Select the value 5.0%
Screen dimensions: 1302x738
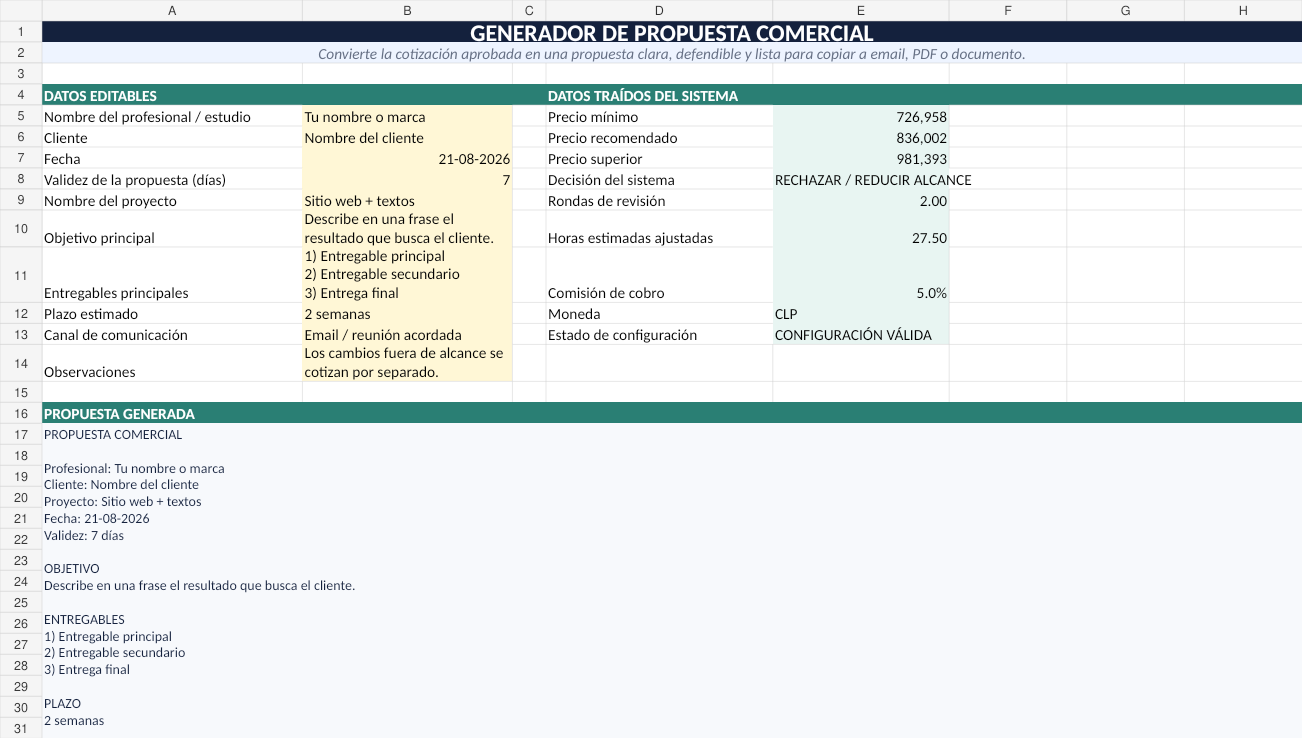click(x=861, y=275)
